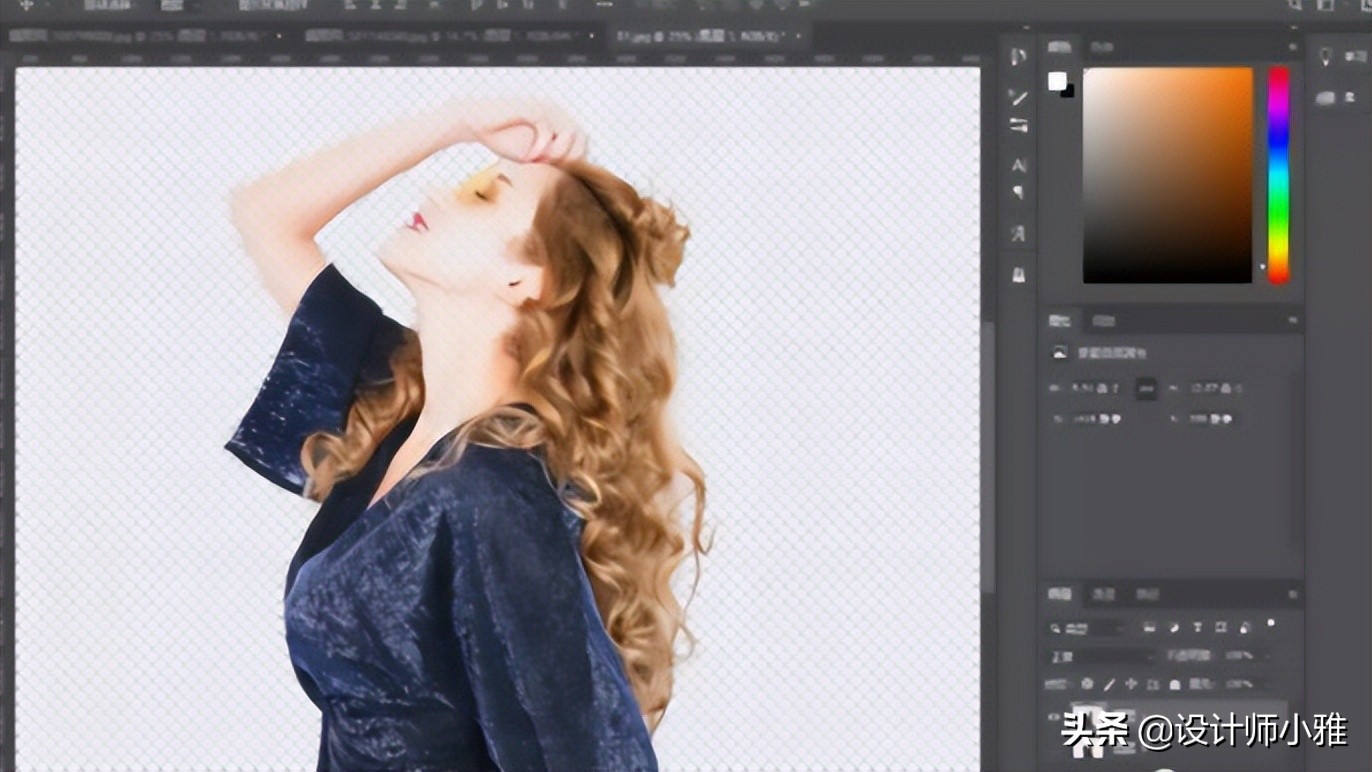This screenshot has height=772, width=1372.
Task: Select the Hand tool in the toolbar
Action: (1018, 273)
